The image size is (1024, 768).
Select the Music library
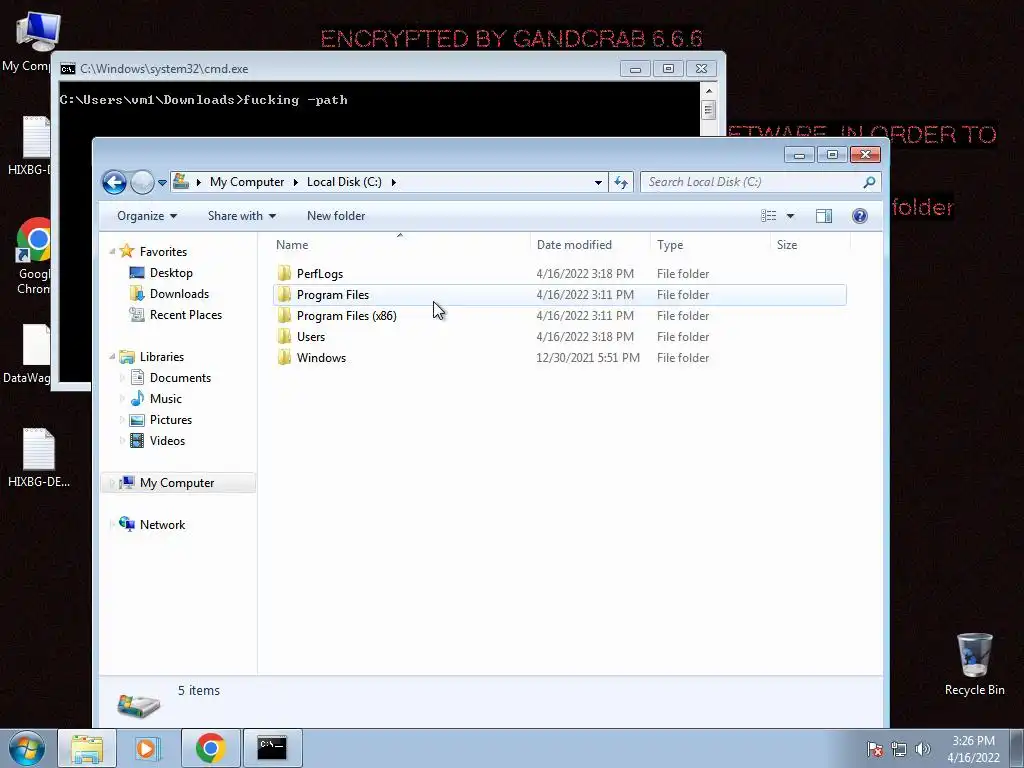pyautogui.click(x=165, y=399)
